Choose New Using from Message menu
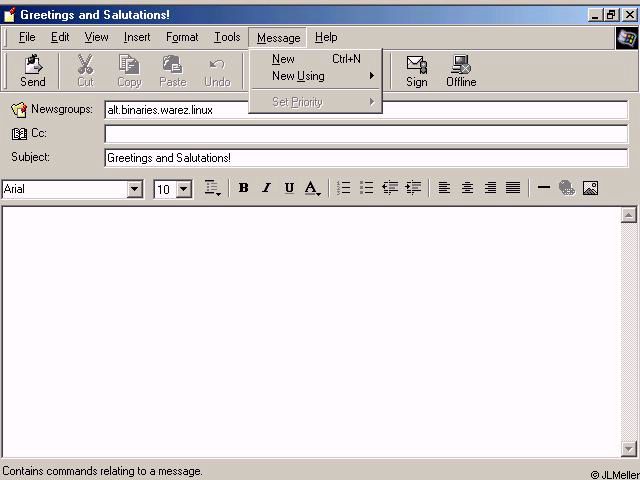 pos(298,76)
